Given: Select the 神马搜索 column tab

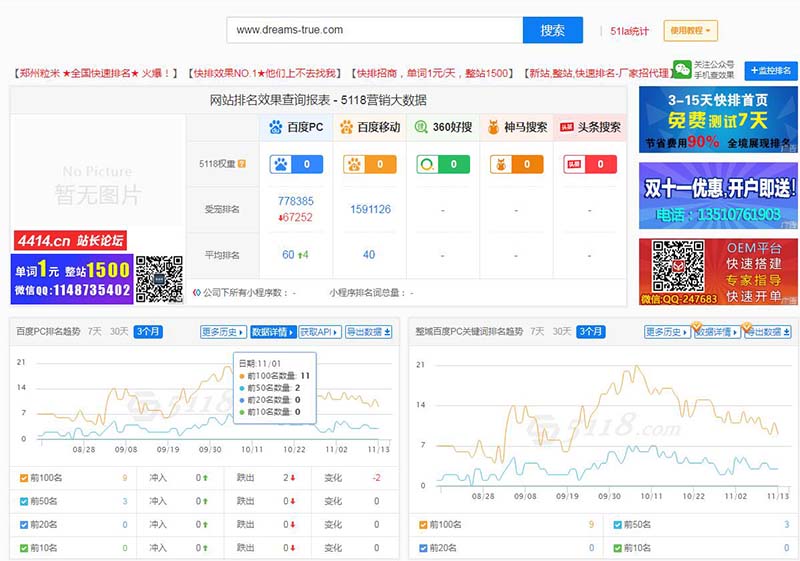Looking at the screenshot, I should [516, 127].
